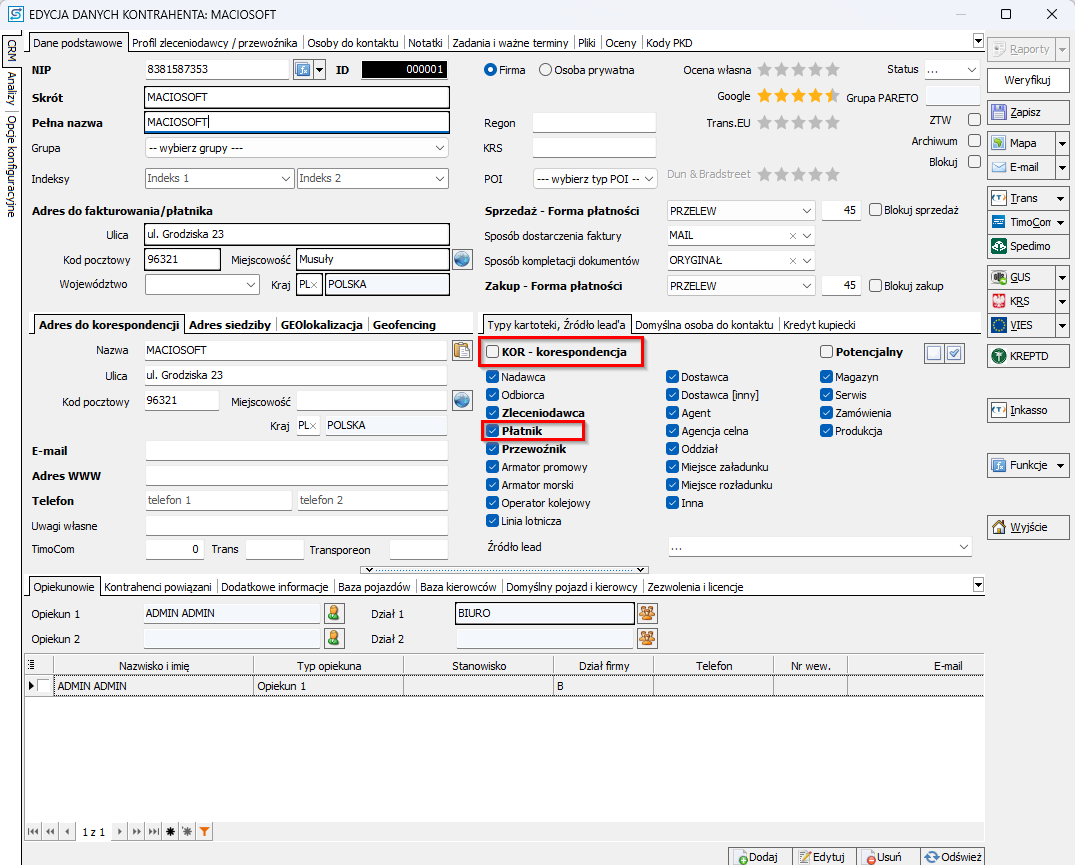Open the Kredyt kupiecki tab

point(819,325)
